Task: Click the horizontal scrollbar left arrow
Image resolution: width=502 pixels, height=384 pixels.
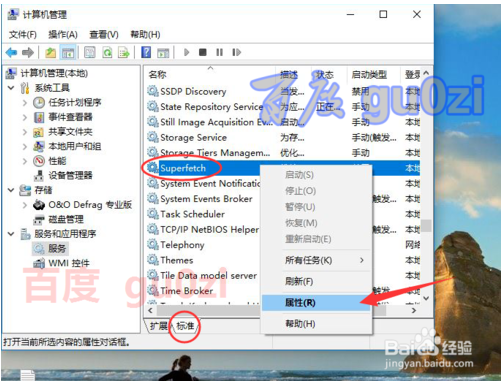Action: (150, 311)
